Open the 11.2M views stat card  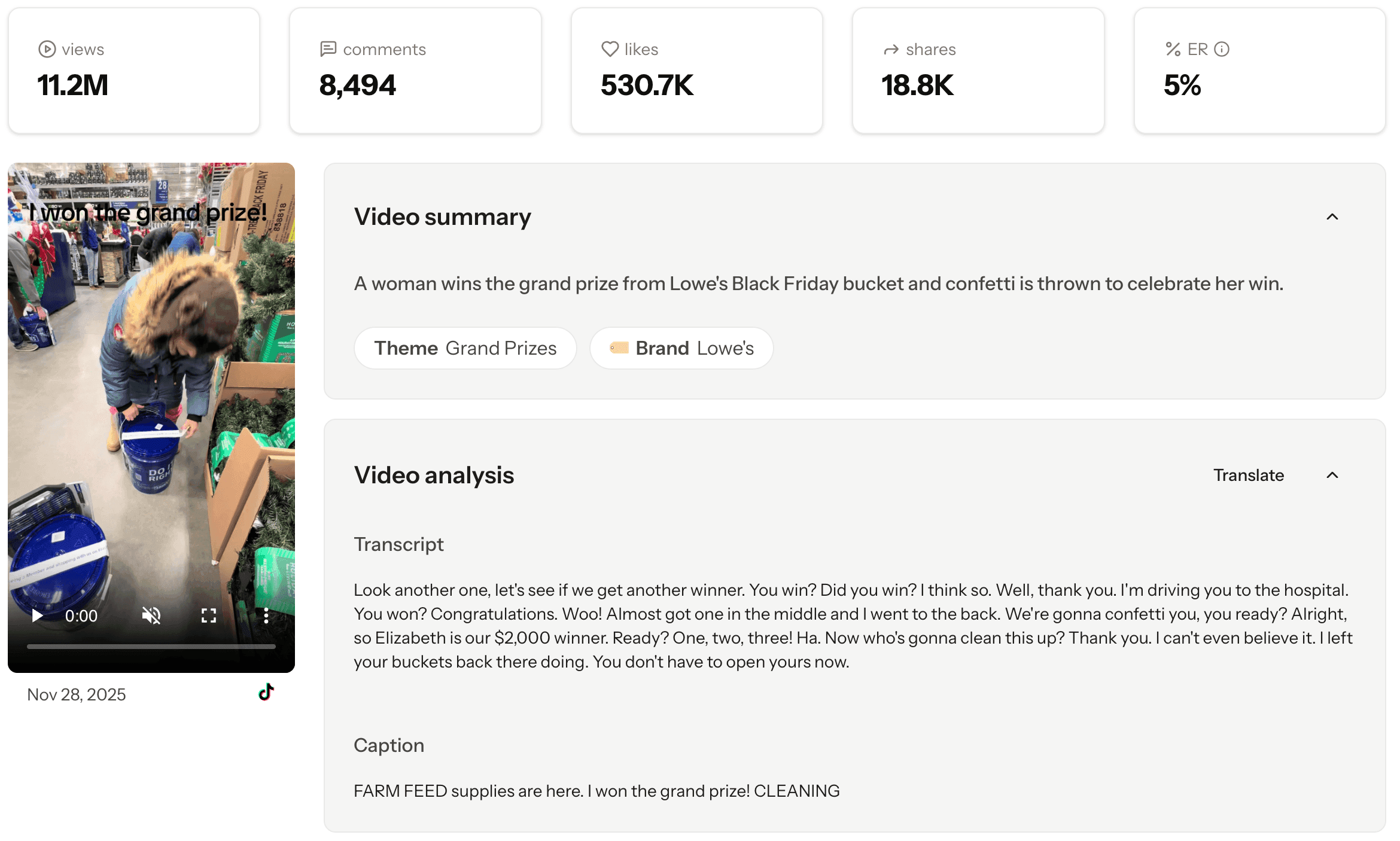click(x=134, y=71)
